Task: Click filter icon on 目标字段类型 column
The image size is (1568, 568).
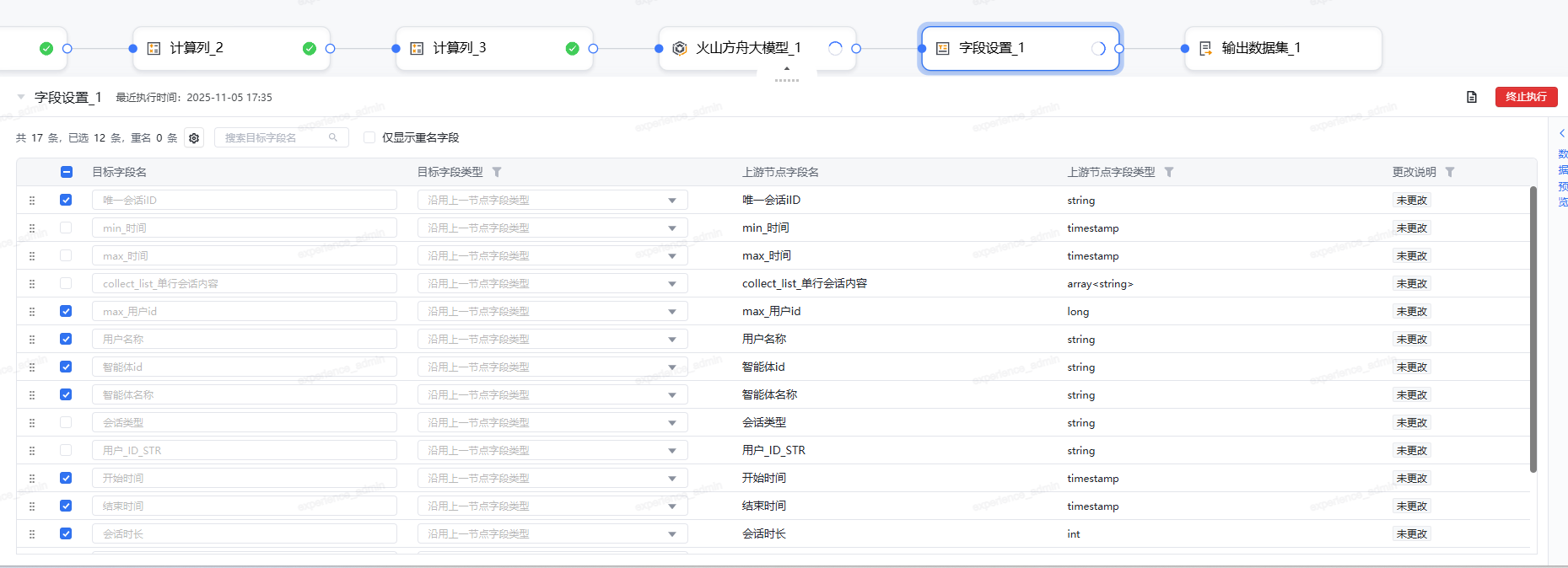Action: (497, 172)
